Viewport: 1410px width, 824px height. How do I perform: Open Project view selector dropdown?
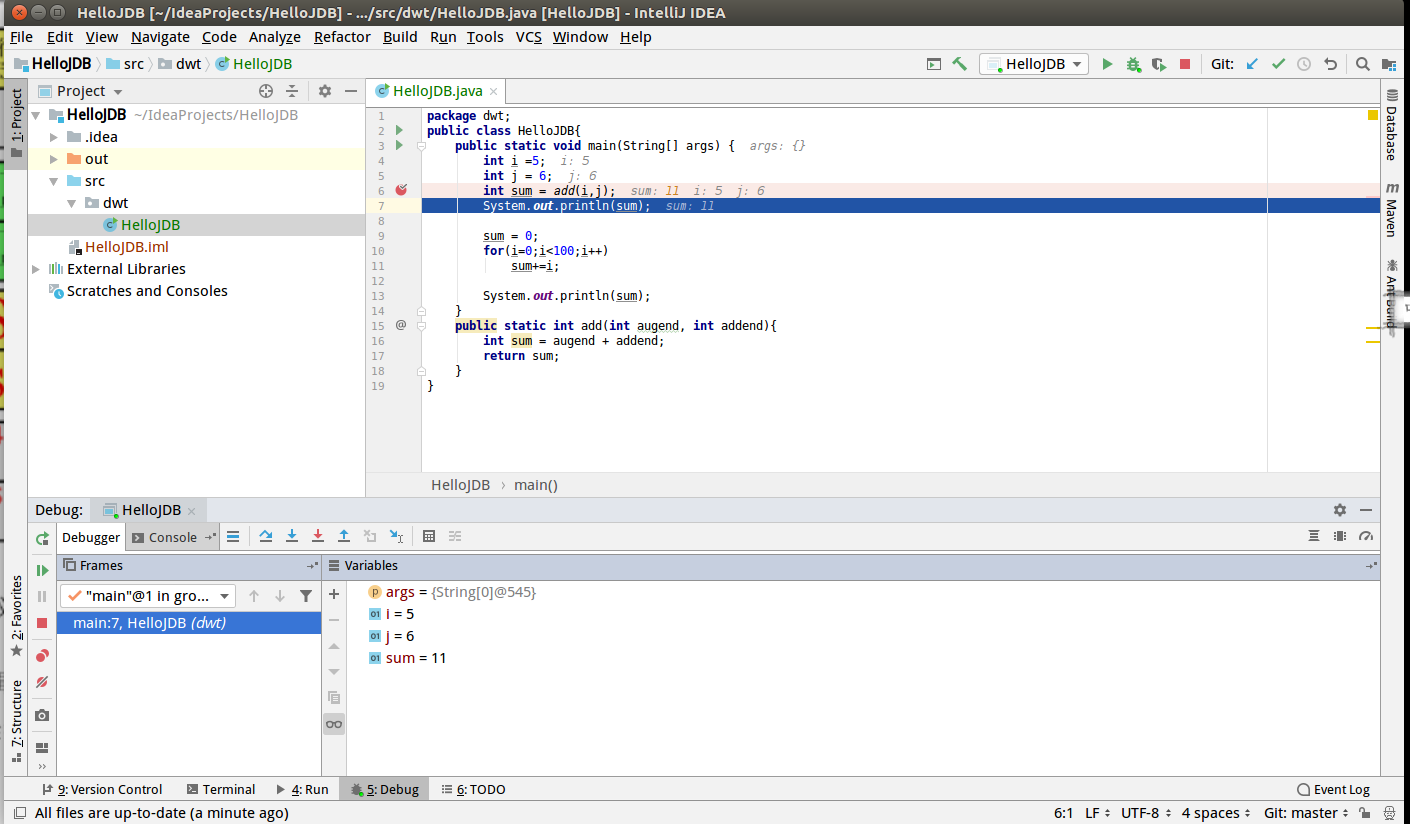[x=80, y=91]
